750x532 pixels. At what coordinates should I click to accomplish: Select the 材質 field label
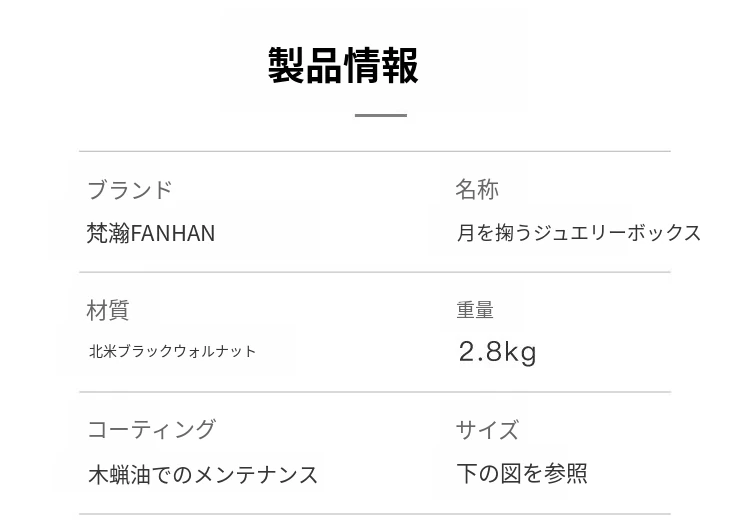coord(108,310)
